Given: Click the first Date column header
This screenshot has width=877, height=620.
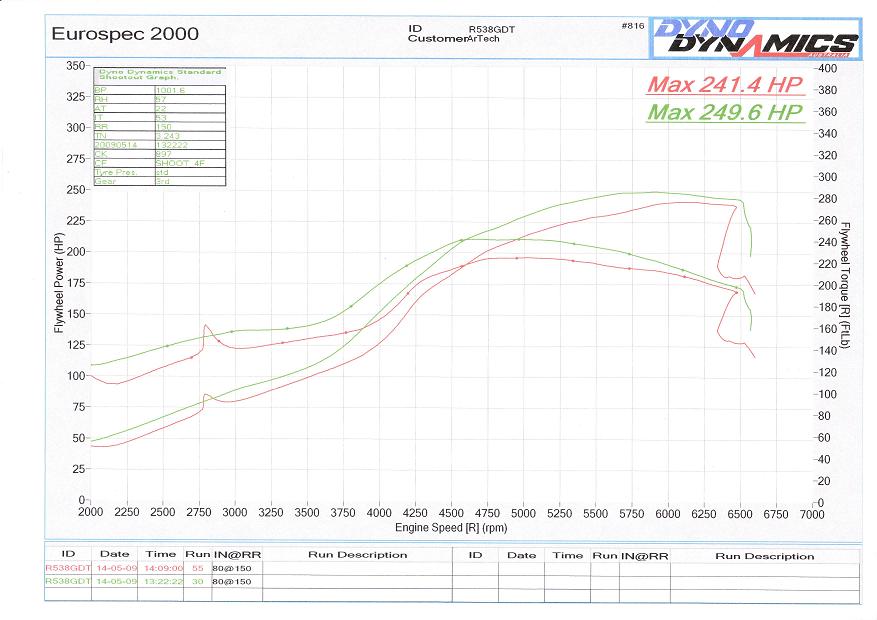Looking at the screenshot, I should pos(113,554).
